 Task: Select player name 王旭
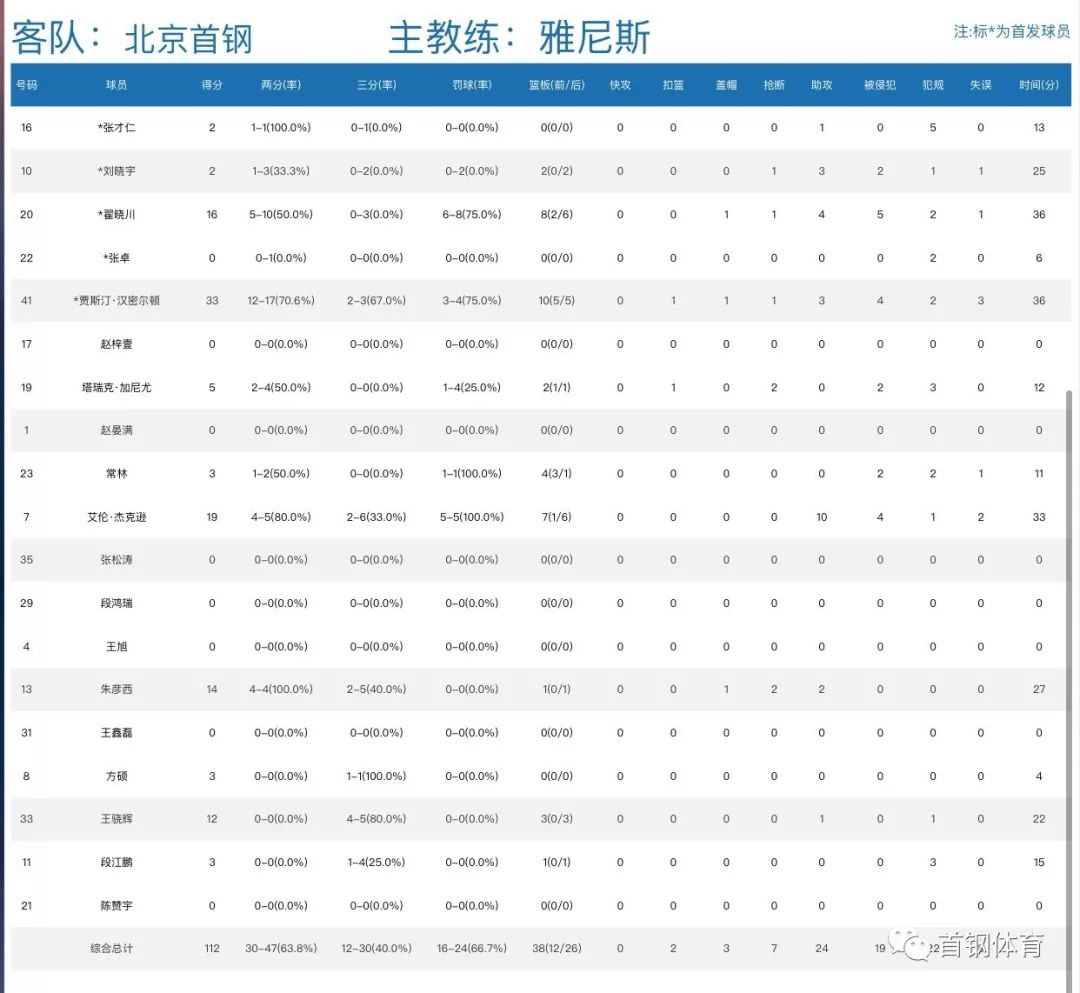click(x=116, y=646)
